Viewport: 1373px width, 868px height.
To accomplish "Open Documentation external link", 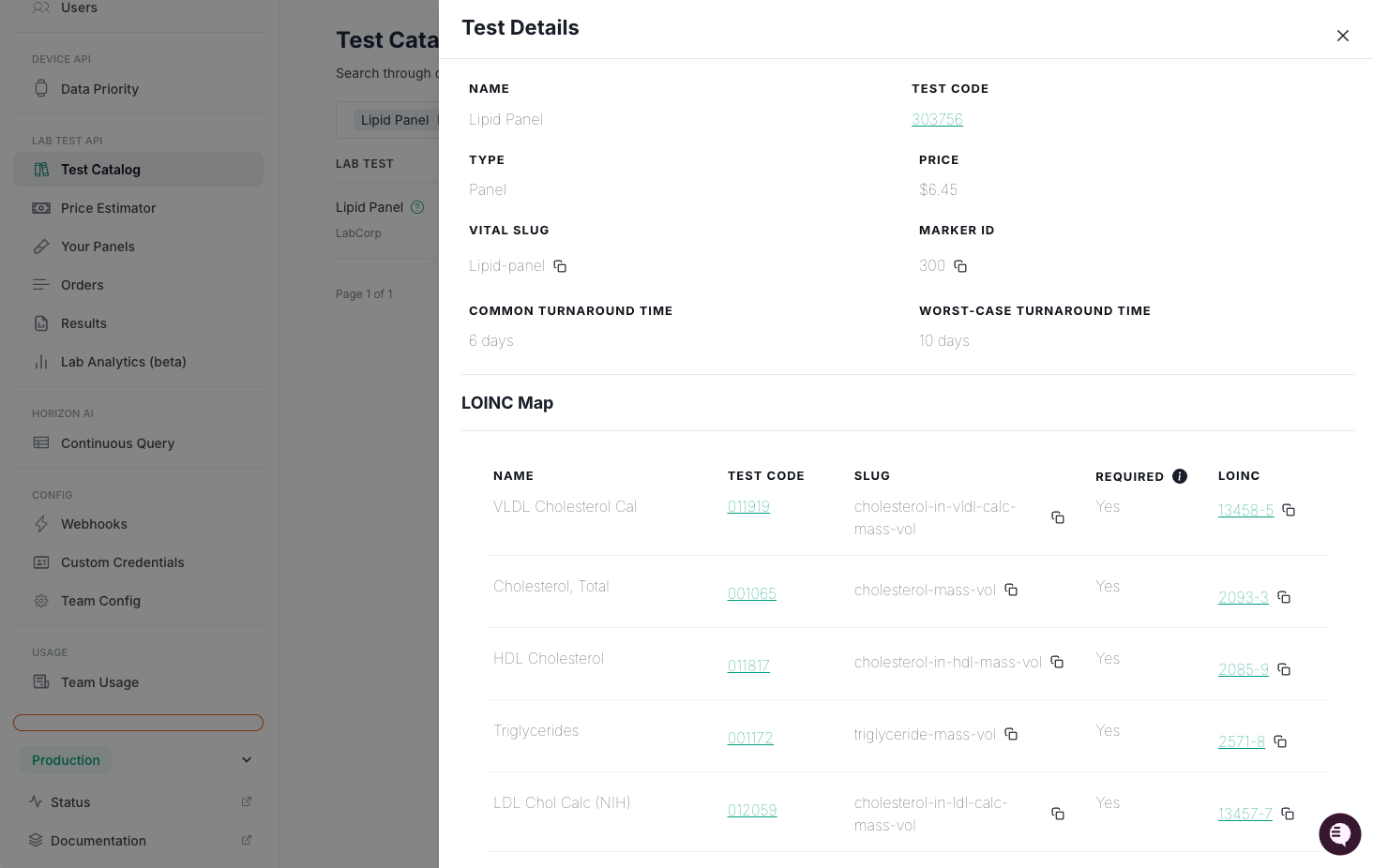I will (x=98, y=841).
